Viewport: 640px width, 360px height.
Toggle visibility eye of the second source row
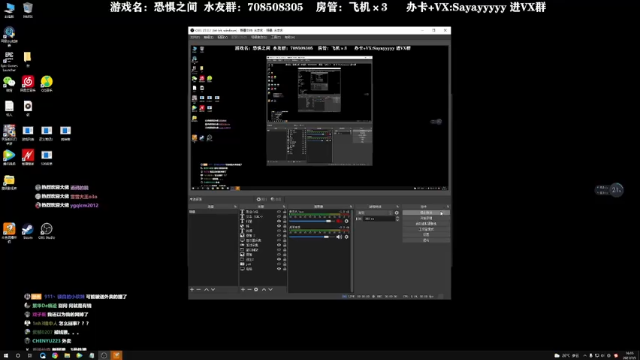click(279, 216)
